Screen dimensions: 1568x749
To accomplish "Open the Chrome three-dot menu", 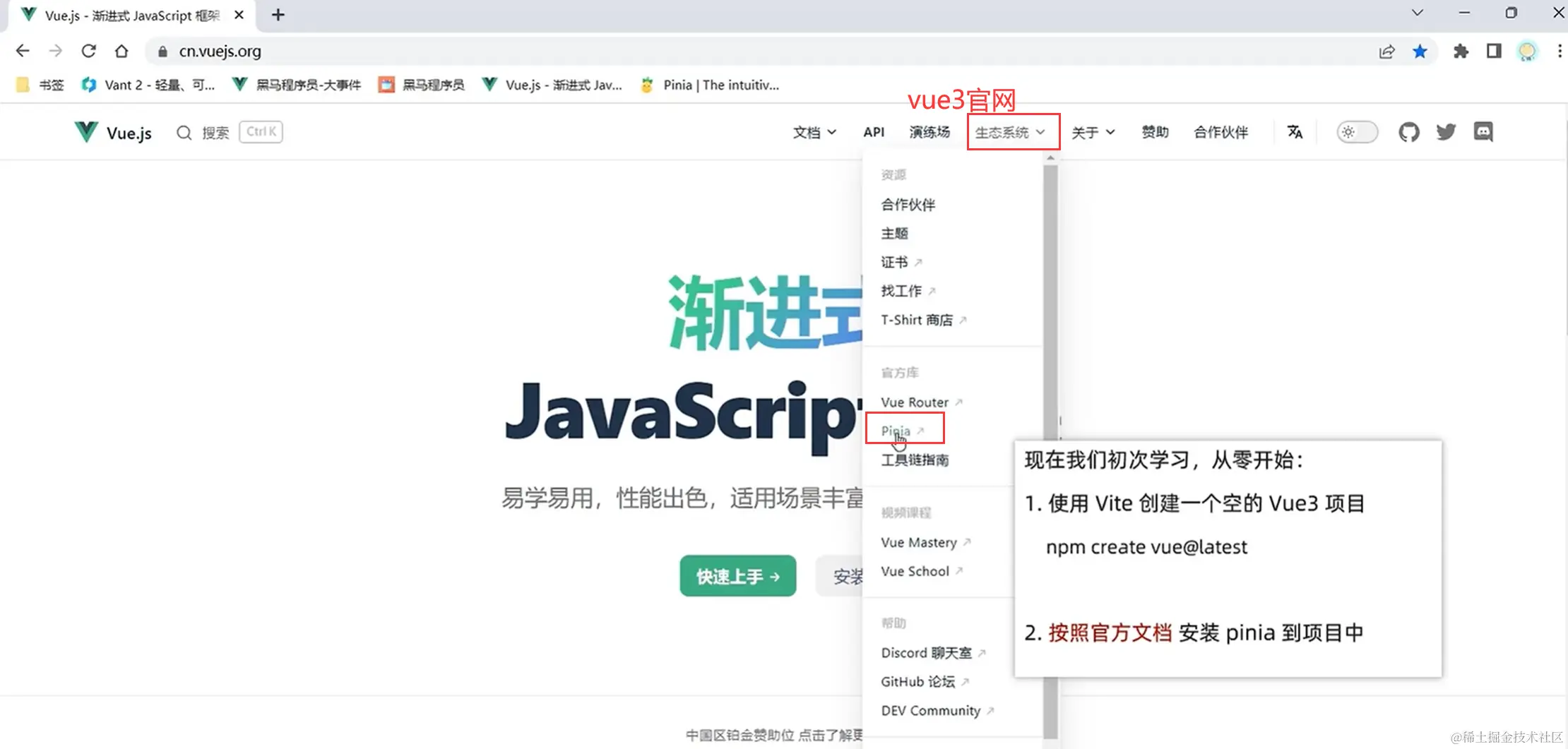I will pos(1560,51).
